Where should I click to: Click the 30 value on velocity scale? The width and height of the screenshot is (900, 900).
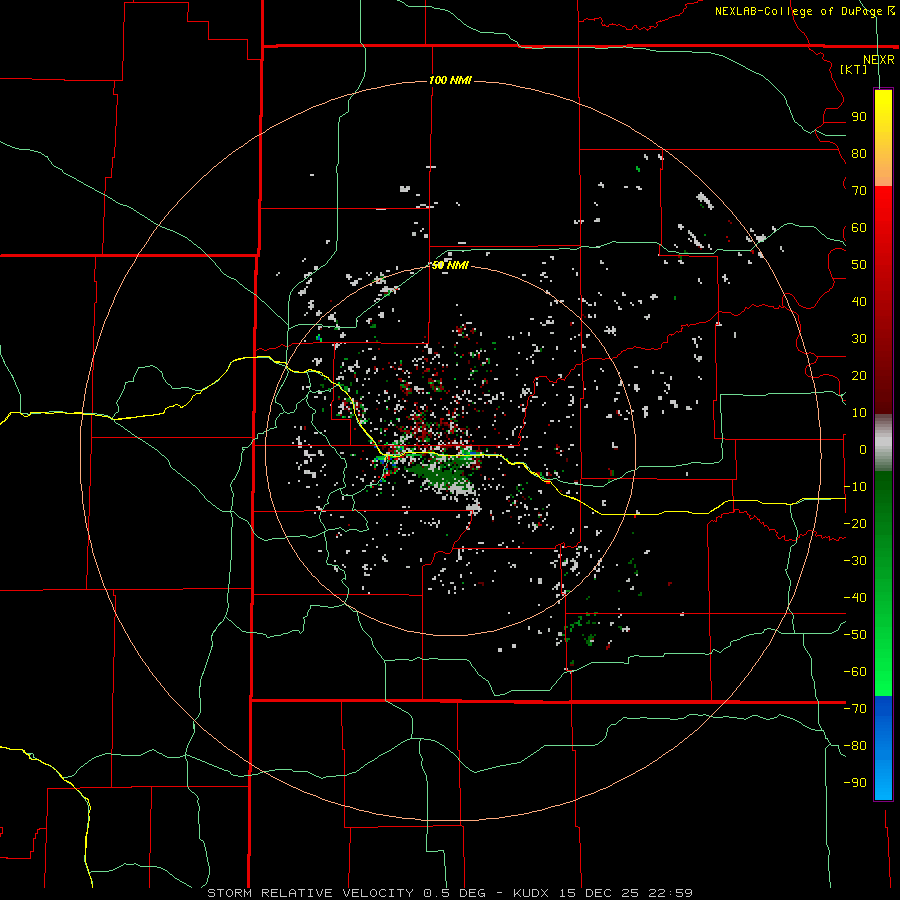coord(859,339)
